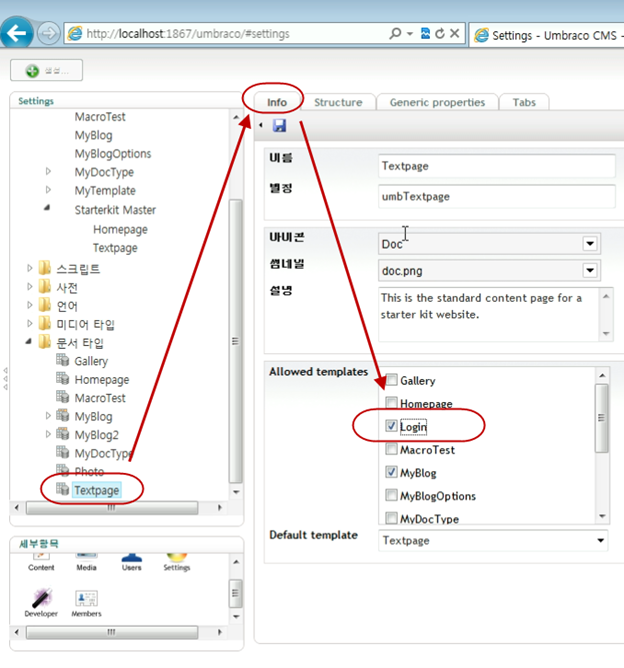
Task: Click the Textpage name input field
Action: pos(497,166)
